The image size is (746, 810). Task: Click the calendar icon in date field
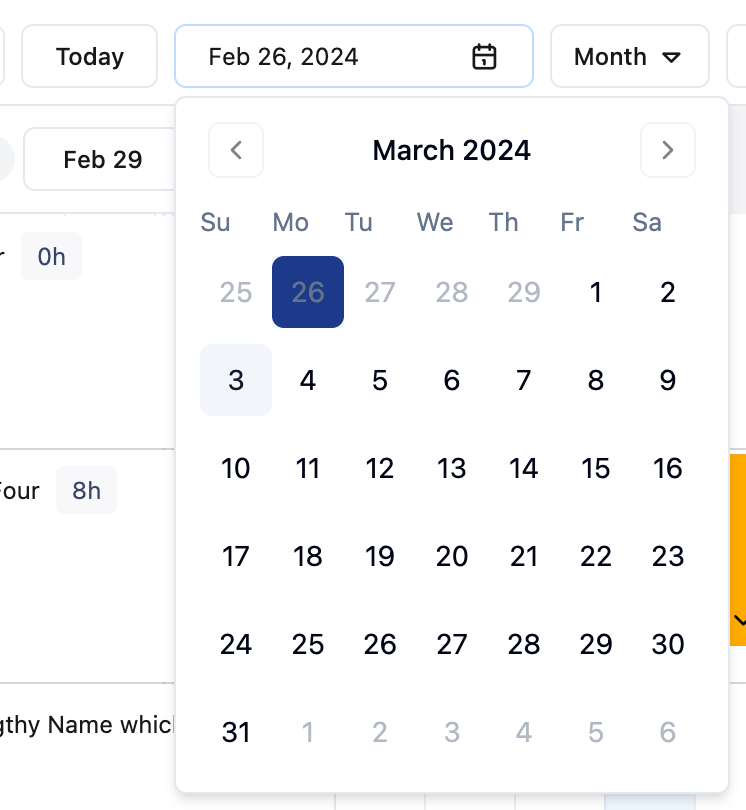tap(484, 57)
